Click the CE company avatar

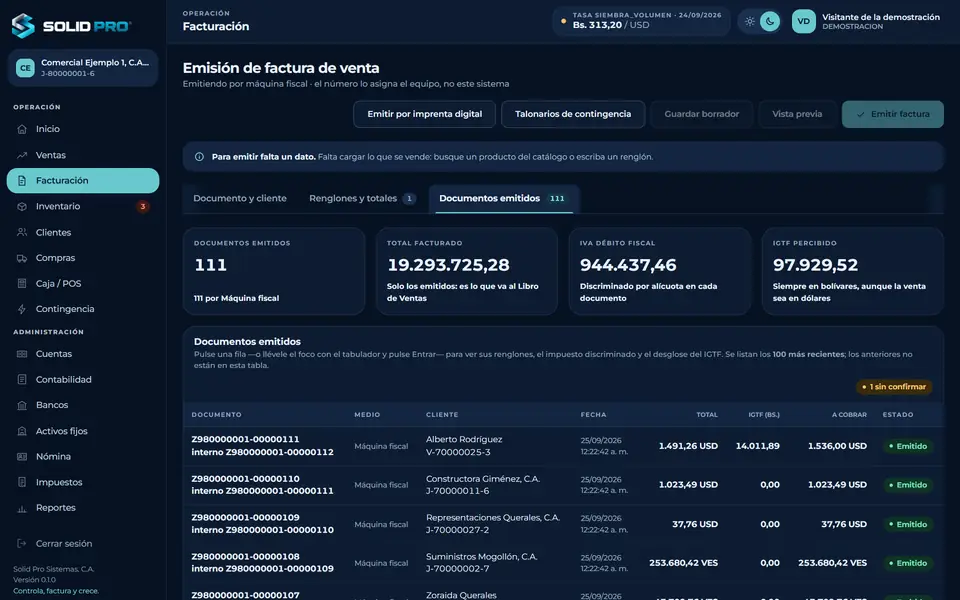click(x=25, y=68)
